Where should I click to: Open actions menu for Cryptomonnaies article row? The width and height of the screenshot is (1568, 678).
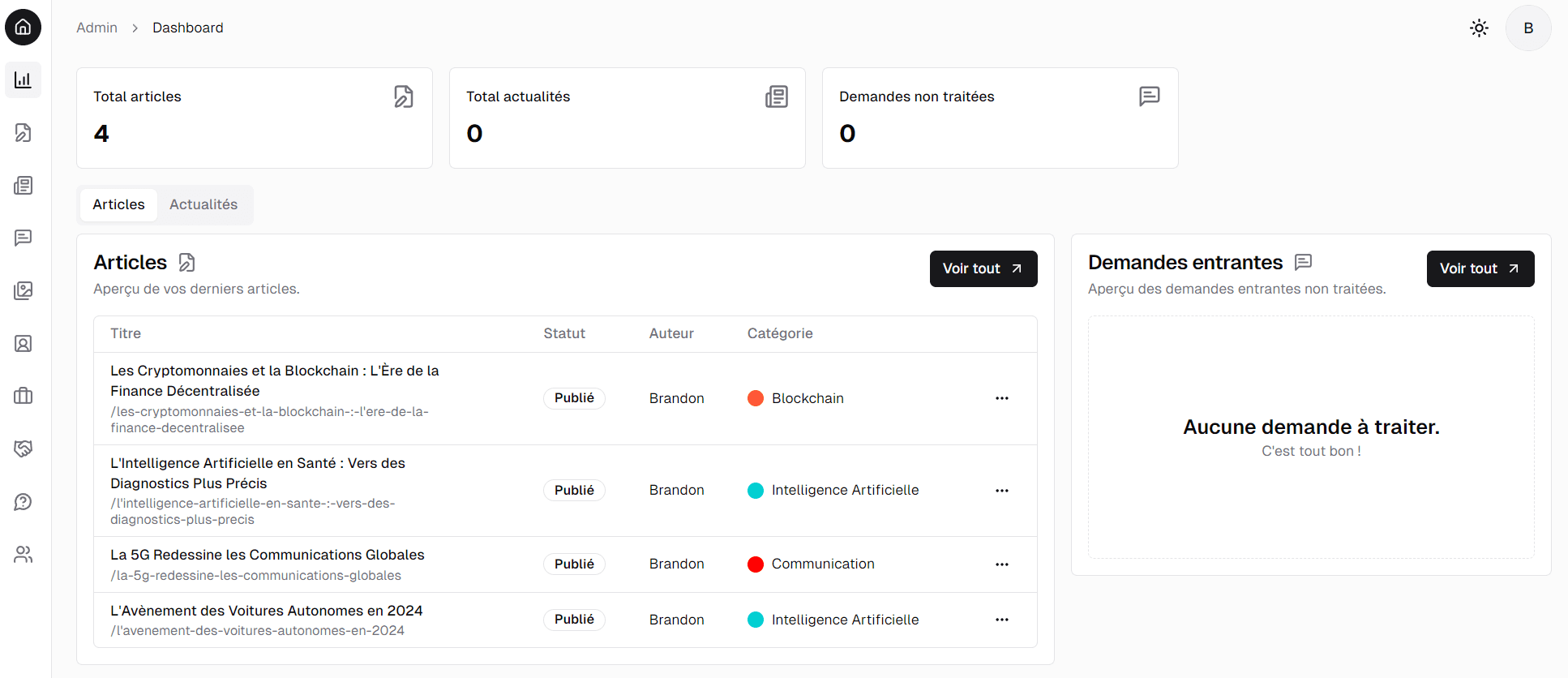1001,398
